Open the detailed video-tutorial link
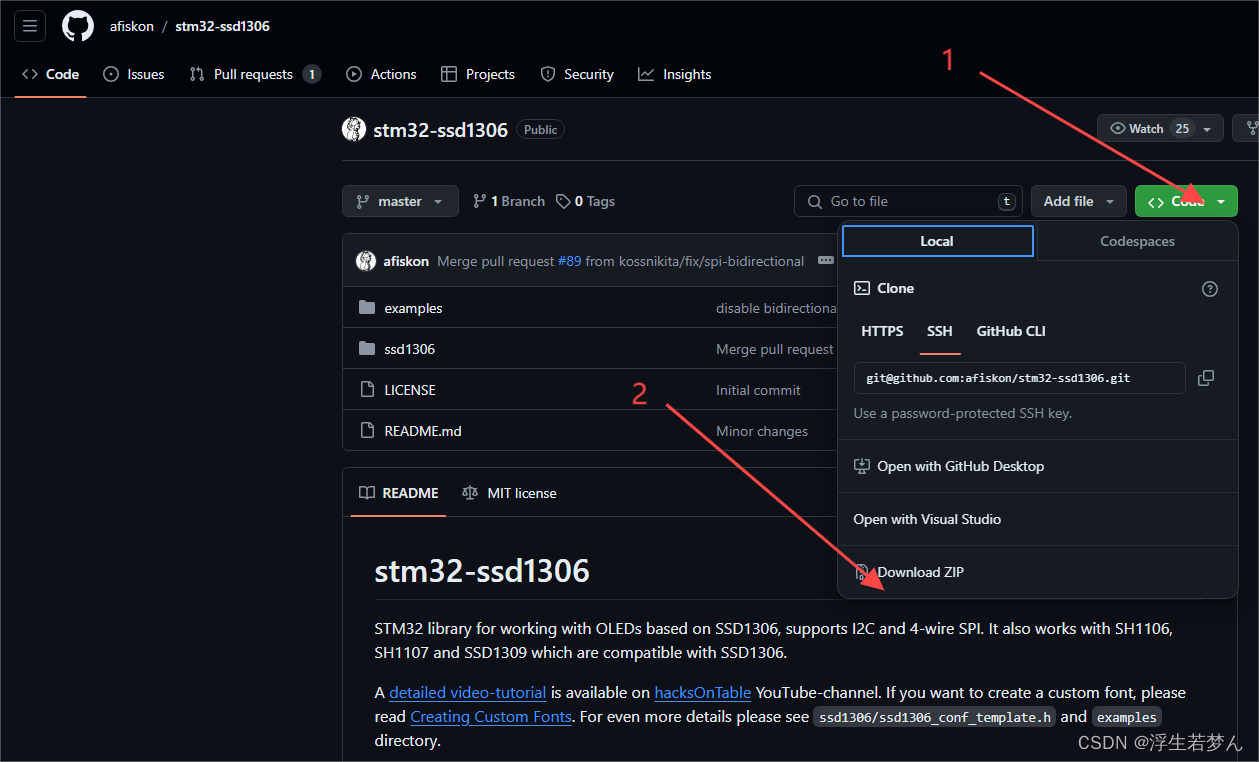 [x=468, y=692]
